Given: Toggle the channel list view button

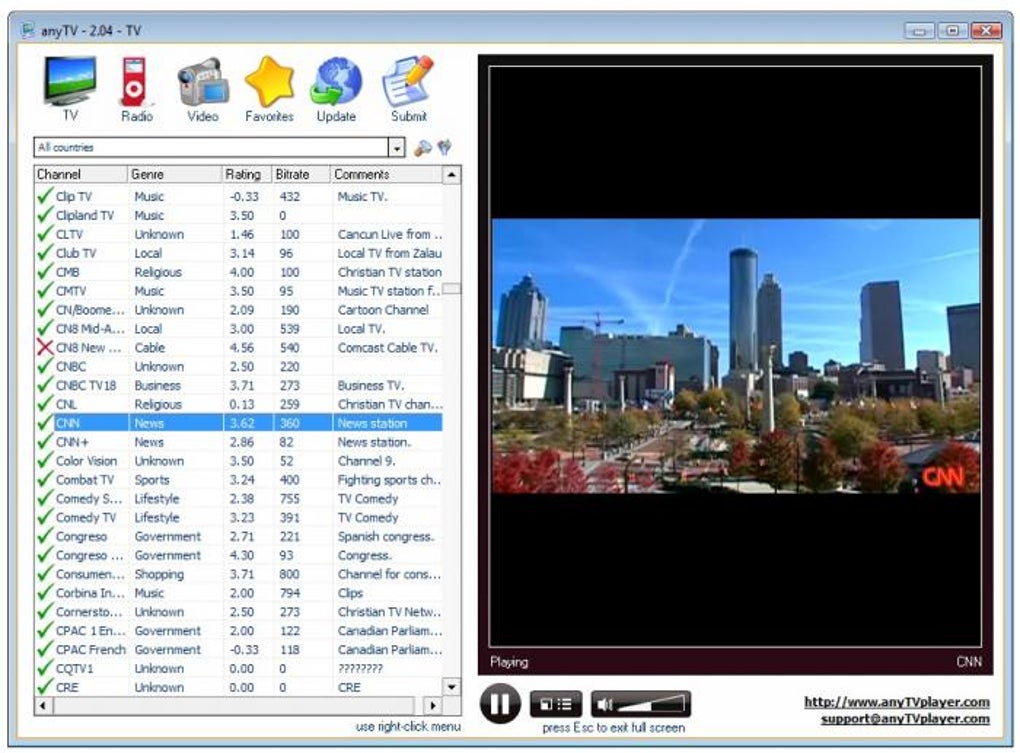Looking at the screenshot, I should tap(556, 704).
